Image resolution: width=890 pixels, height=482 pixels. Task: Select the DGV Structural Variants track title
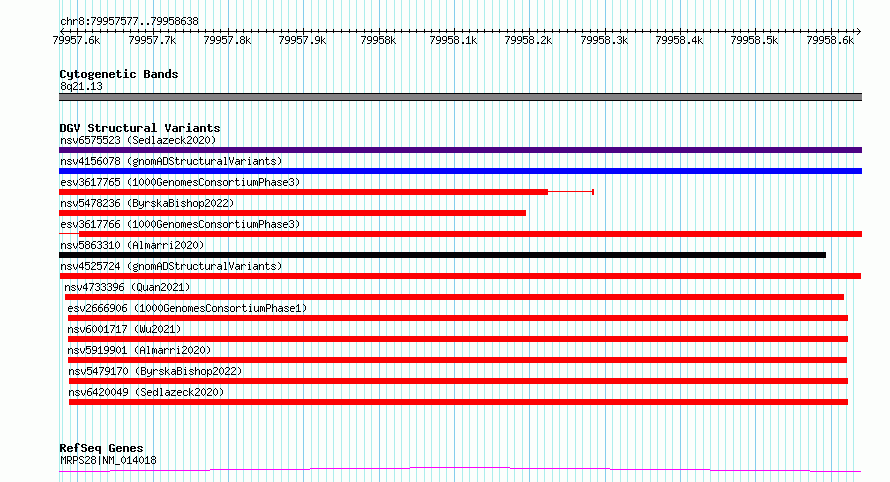(x=140, y=128)
